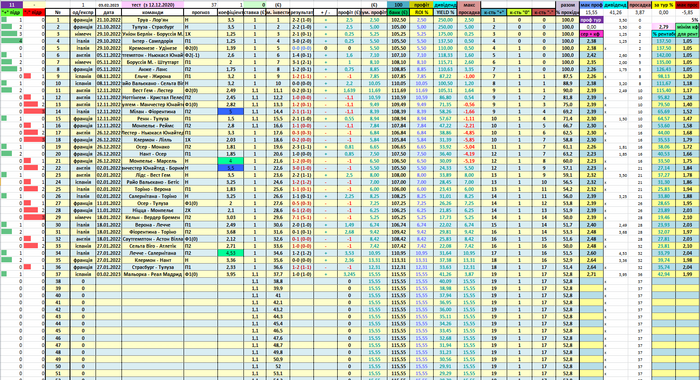Click the yellow 'за тур %' header cell
This screenshot has width=700, height=380.
[x=663, y=5]
